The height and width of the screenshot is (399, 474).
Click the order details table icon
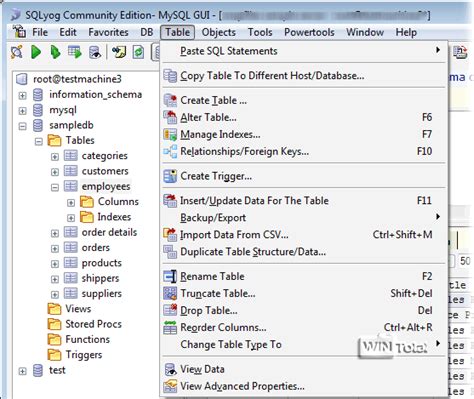pos(71,232)
